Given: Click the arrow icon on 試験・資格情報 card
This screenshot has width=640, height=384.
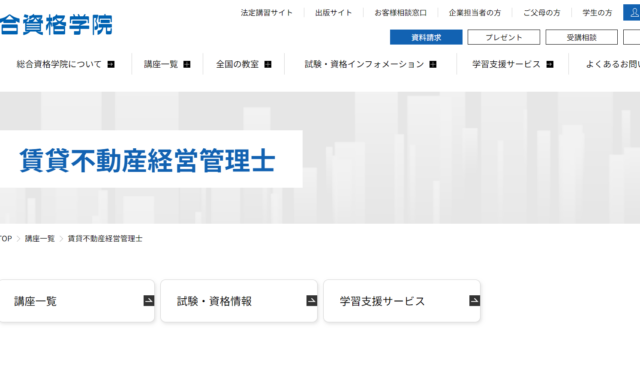Looking at the screenshot, I should click(x=311, y=301).
